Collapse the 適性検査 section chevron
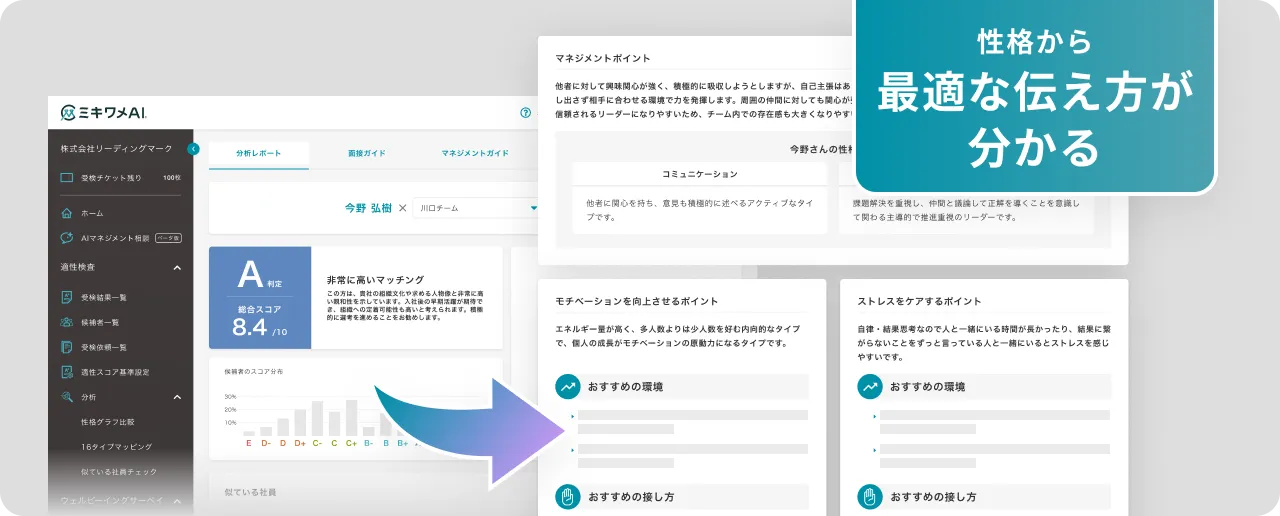 click(x=177, y=268)
